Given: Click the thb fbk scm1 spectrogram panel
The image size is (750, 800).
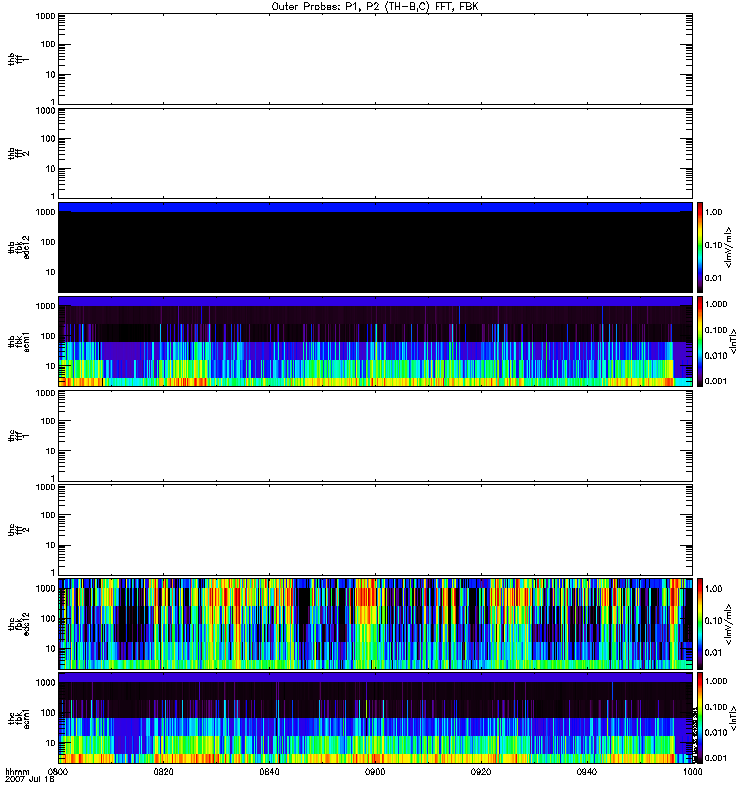Looking at the screenshot, I should tap(375, 341).
